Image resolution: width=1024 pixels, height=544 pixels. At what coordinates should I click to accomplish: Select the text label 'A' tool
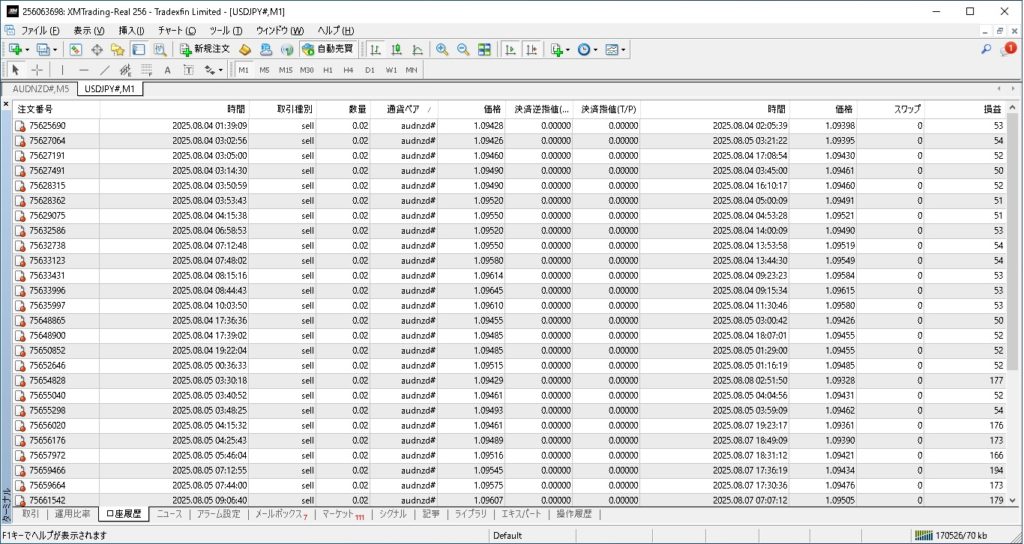(167, 70)
